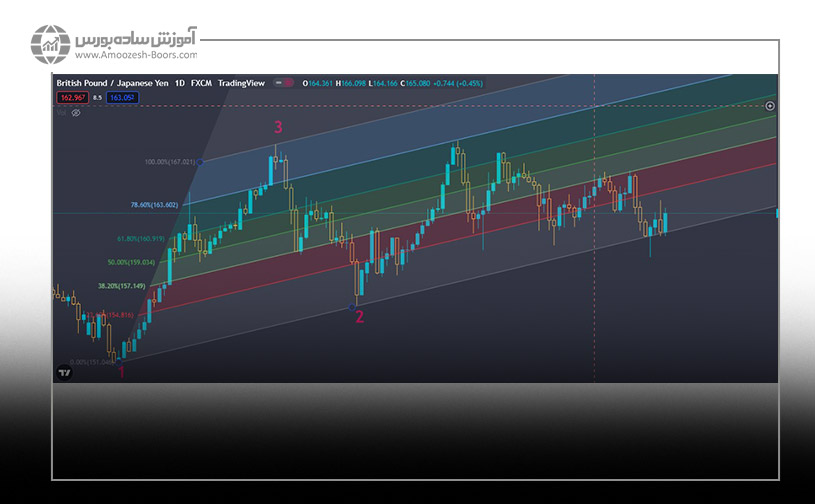
Task: Click the blue buy price 163.051 button
Action: [x=121, y=98]
